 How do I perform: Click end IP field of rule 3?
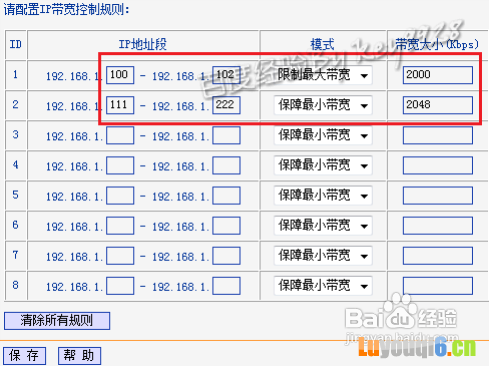click(226, 135)
